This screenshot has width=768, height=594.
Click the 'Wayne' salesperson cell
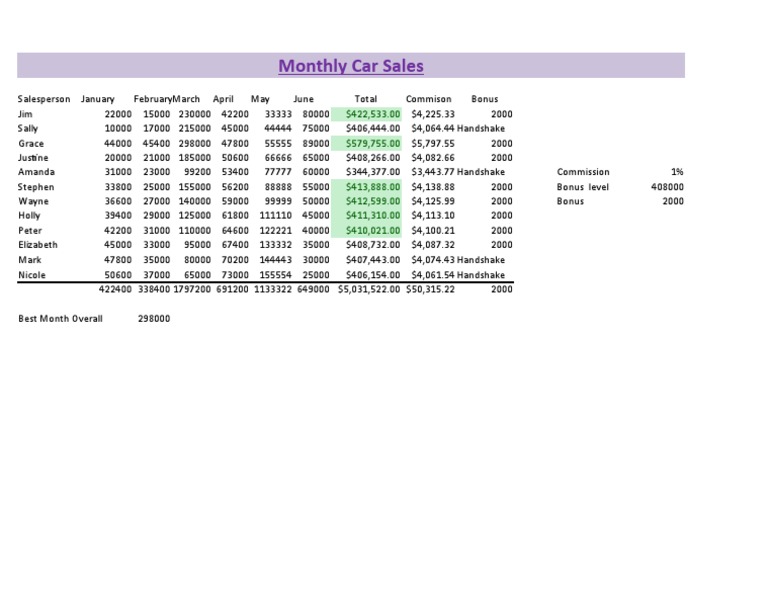point(33,201)
